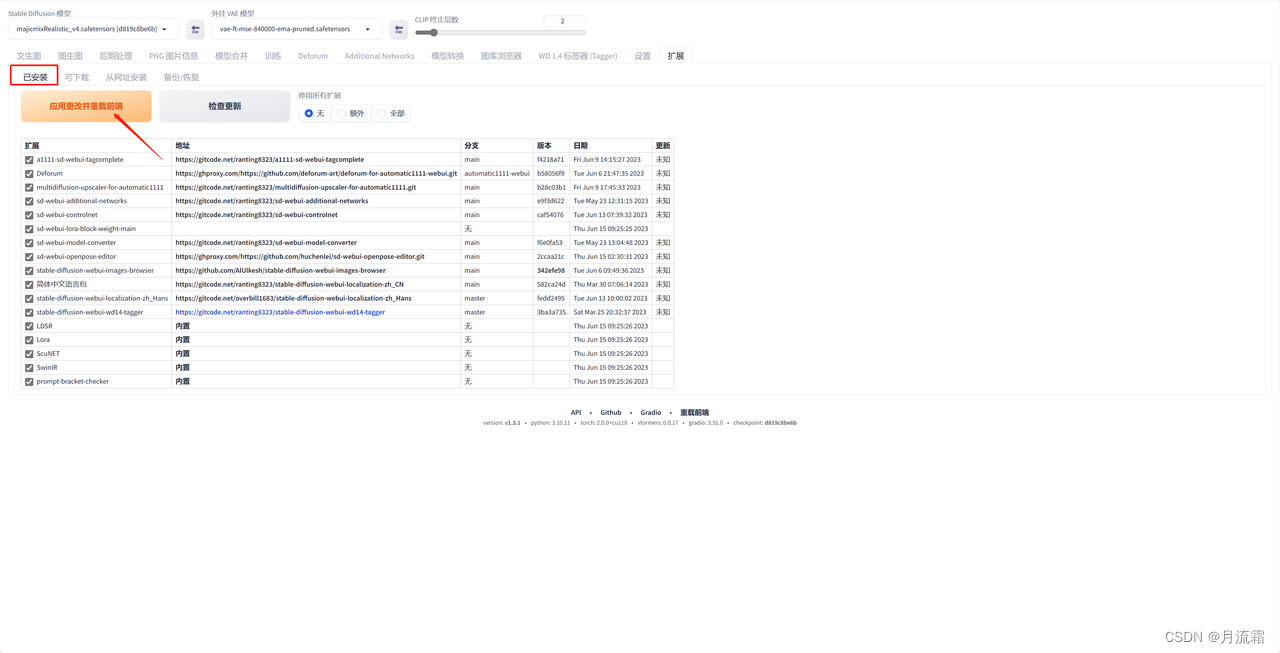Open the PNG 图片信息 tab
Image resolution: width=1280 pixels, height=653 pixels.
174,56
